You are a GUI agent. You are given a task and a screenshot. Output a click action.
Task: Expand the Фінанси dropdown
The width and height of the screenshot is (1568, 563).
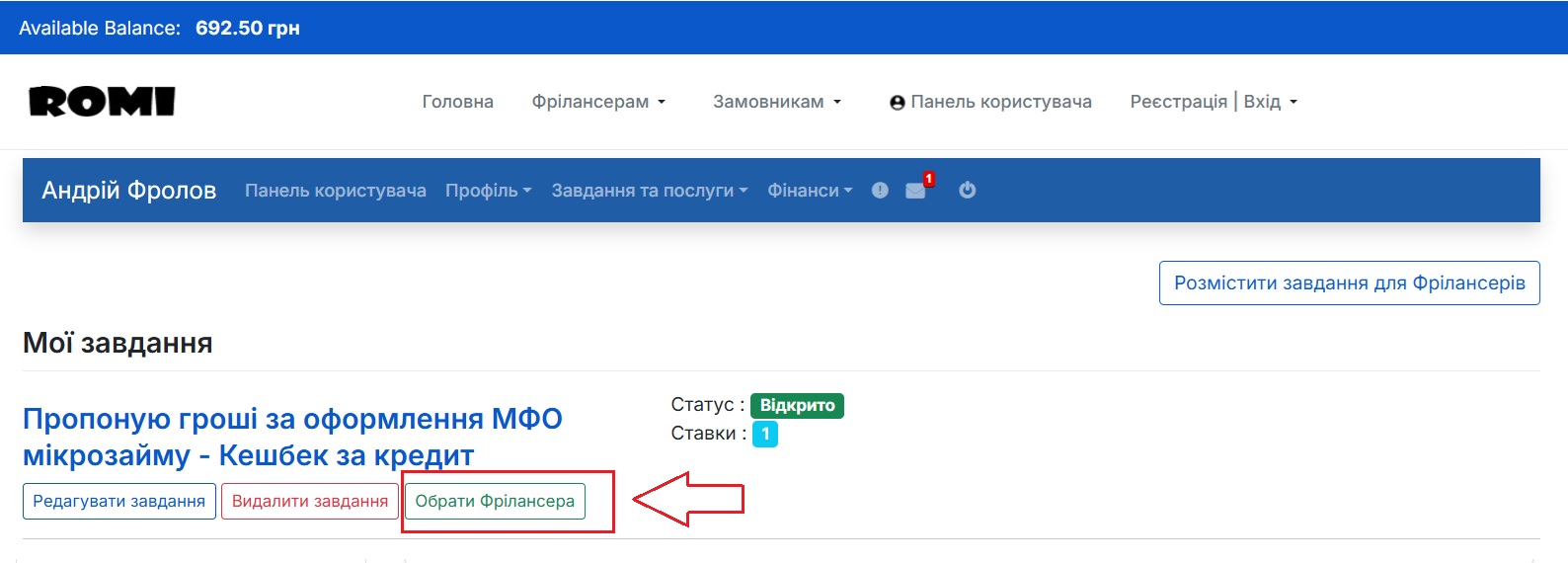click(x=810, y=191)
